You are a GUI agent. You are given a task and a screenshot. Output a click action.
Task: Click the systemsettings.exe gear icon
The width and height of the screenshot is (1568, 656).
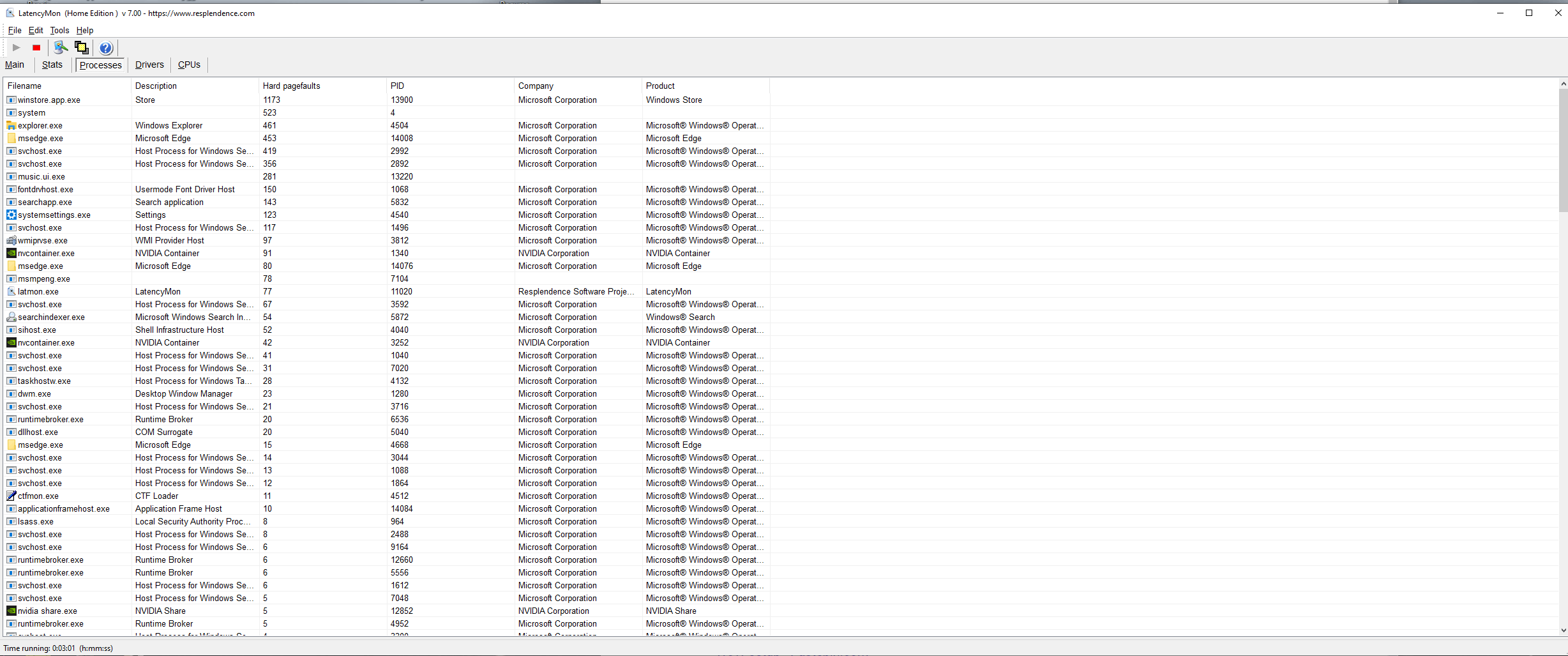11,215
